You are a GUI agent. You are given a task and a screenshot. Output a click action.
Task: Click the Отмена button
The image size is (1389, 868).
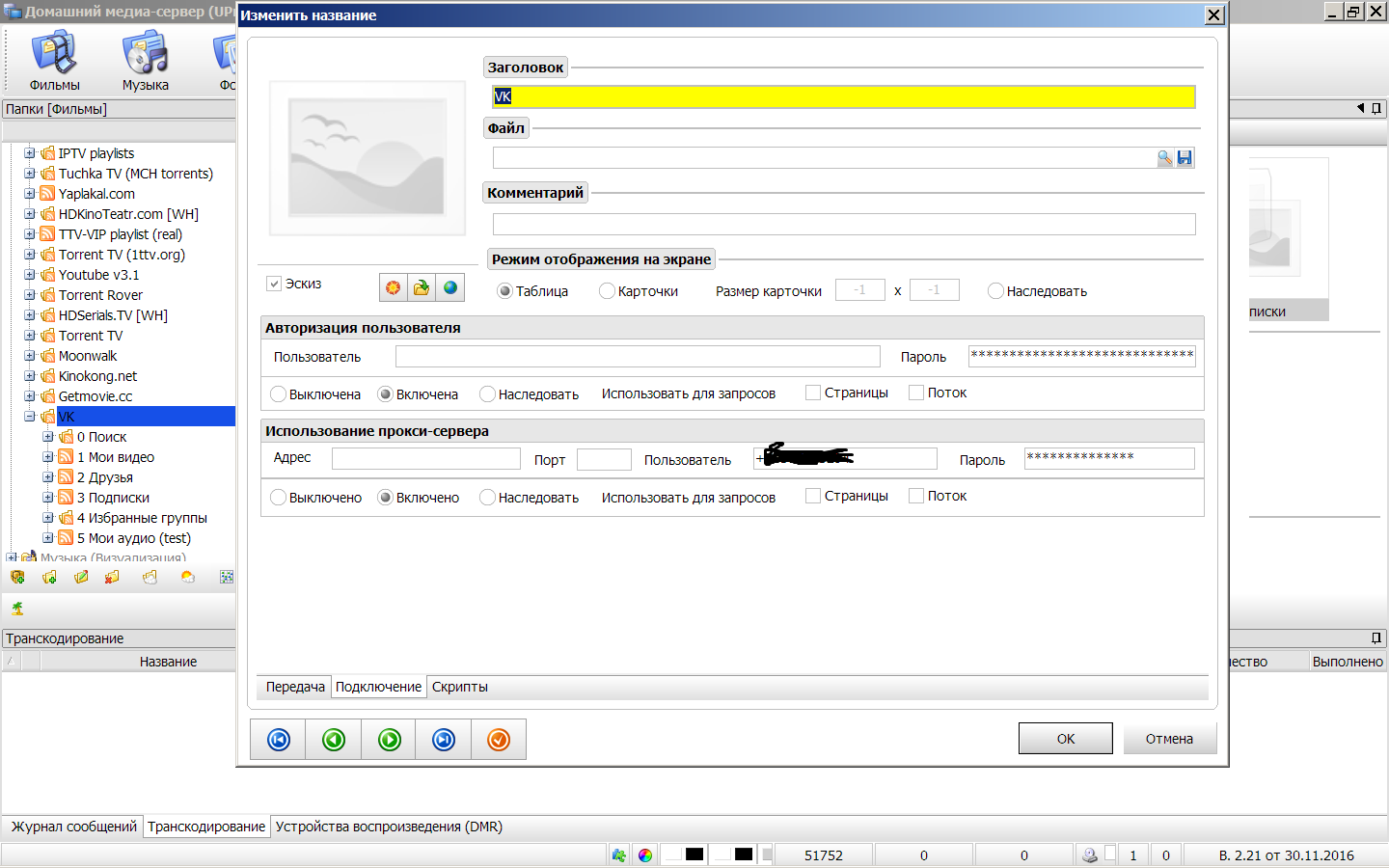tap(1169, 739)
